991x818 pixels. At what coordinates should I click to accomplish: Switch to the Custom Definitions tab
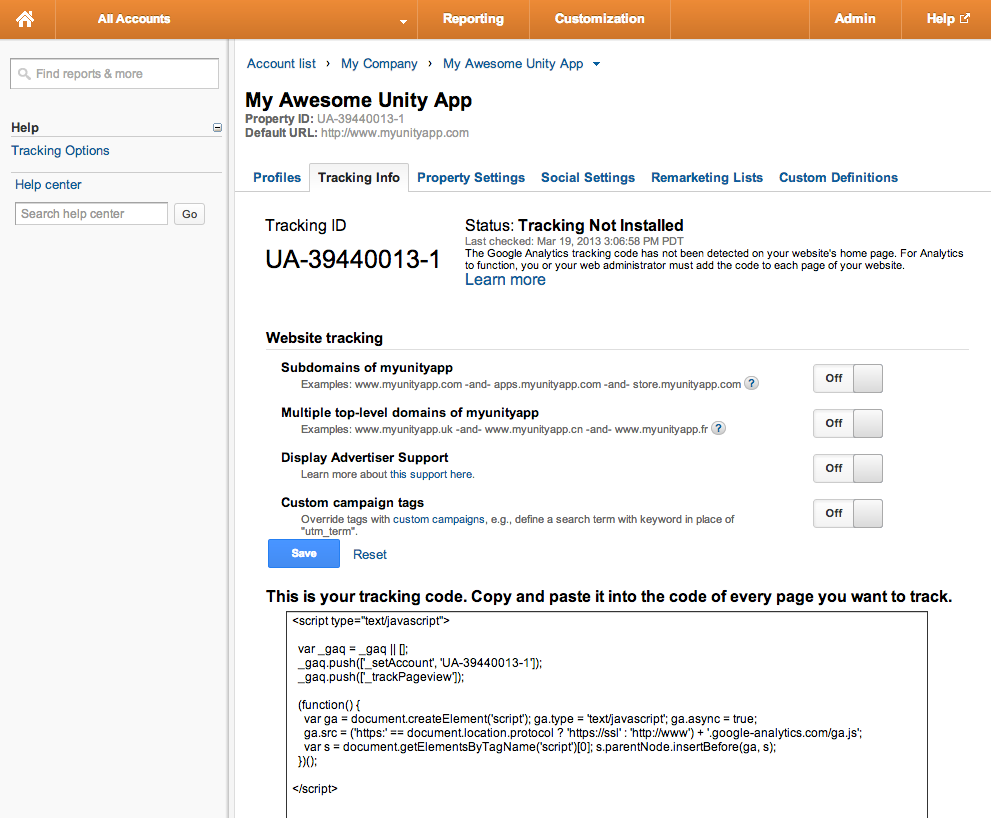(x=838, y=178)
